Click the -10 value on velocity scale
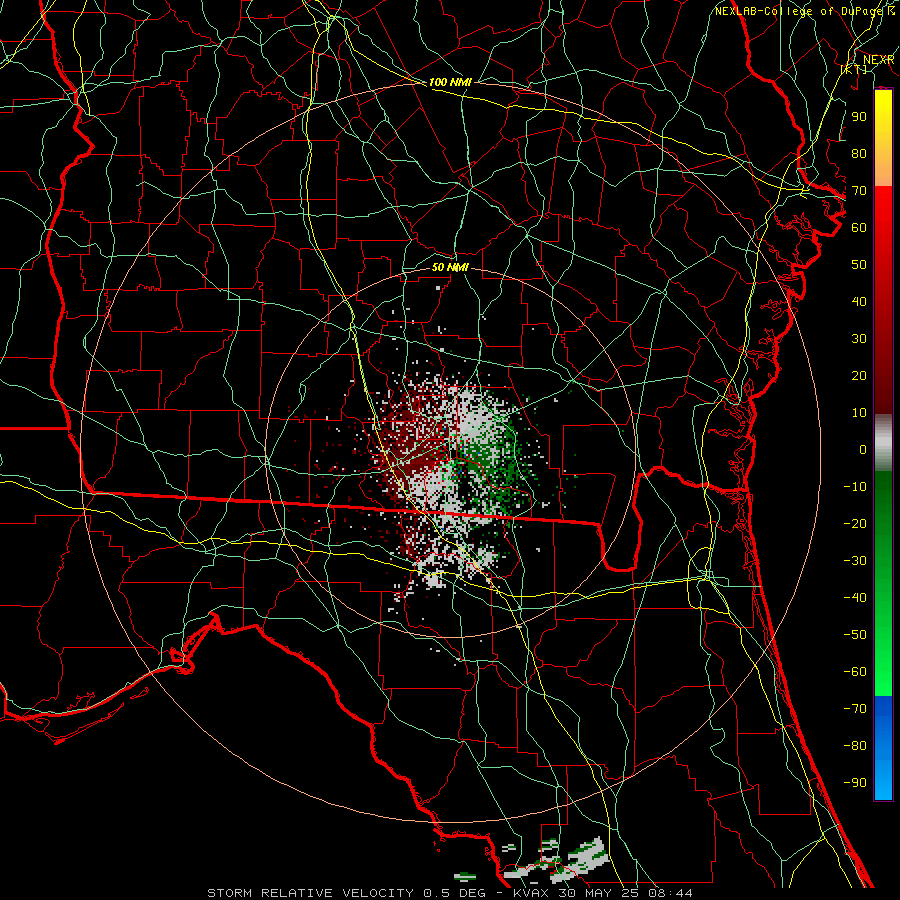The image size is (900, 900). (x=855, y=487)
